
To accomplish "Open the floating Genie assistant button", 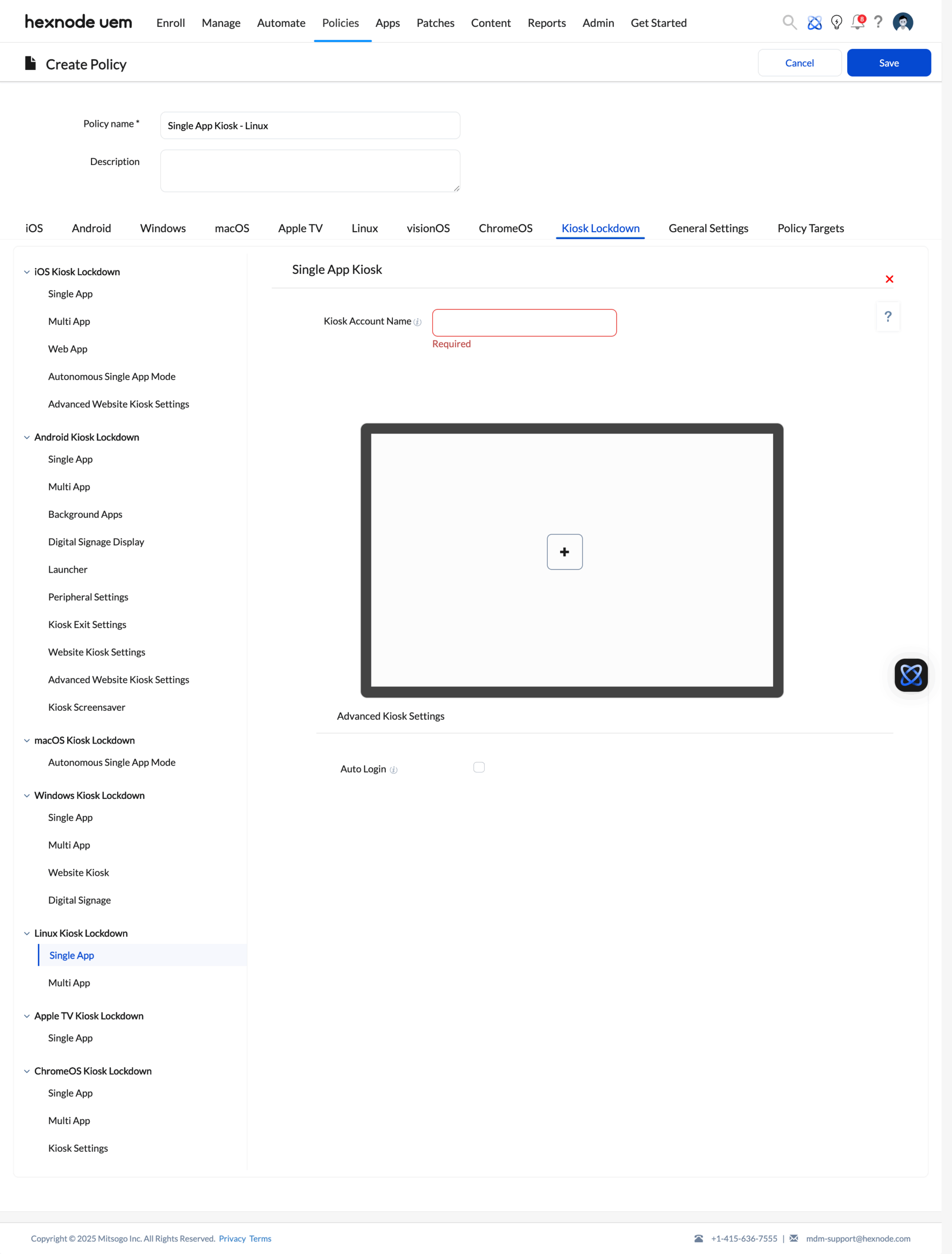I will (911, 675).
